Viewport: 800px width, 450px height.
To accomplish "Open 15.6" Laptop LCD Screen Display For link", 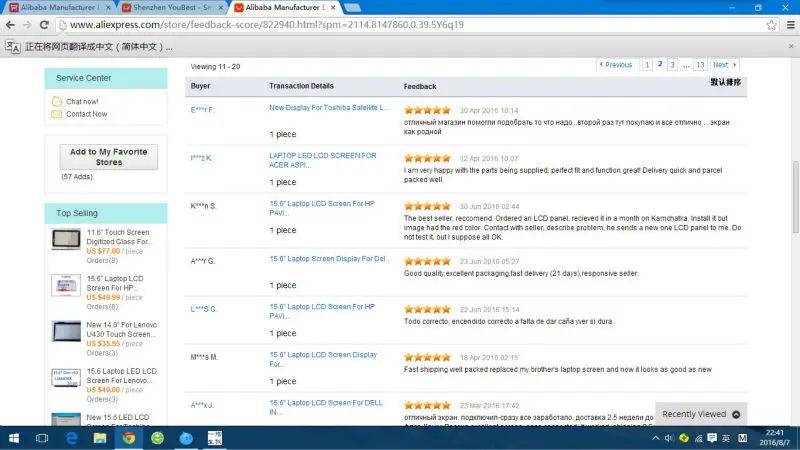I will click(323, 359).
